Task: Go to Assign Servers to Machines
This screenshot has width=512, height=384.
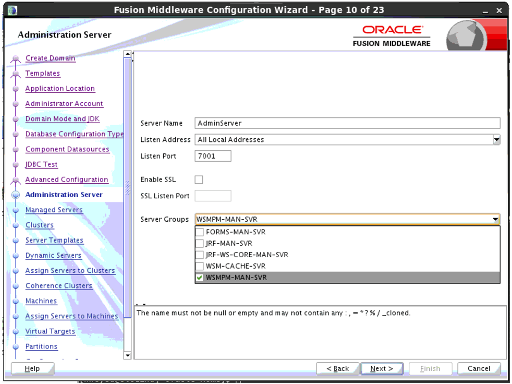Action: (72, 316)
